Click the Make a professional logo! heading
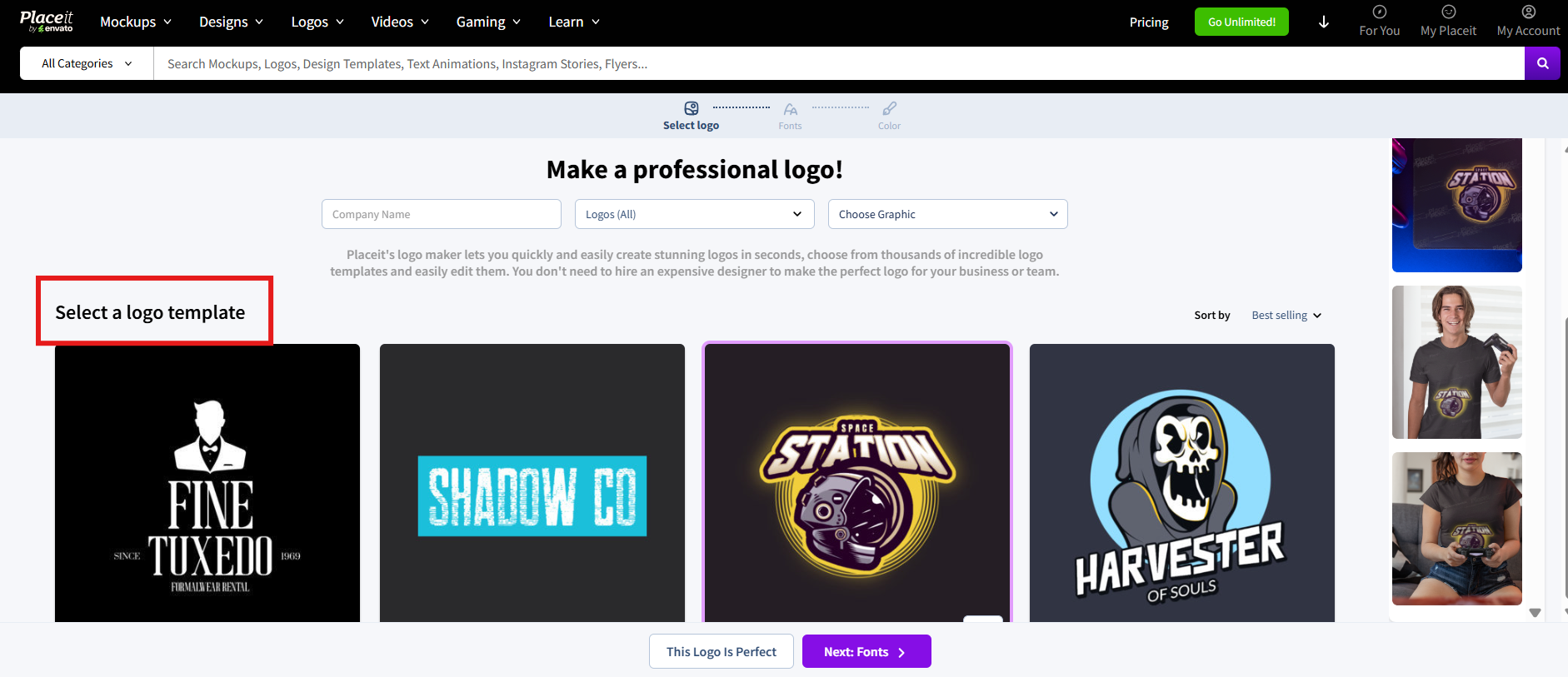This screenshot has height=677, width=1568. click(695, 170)
